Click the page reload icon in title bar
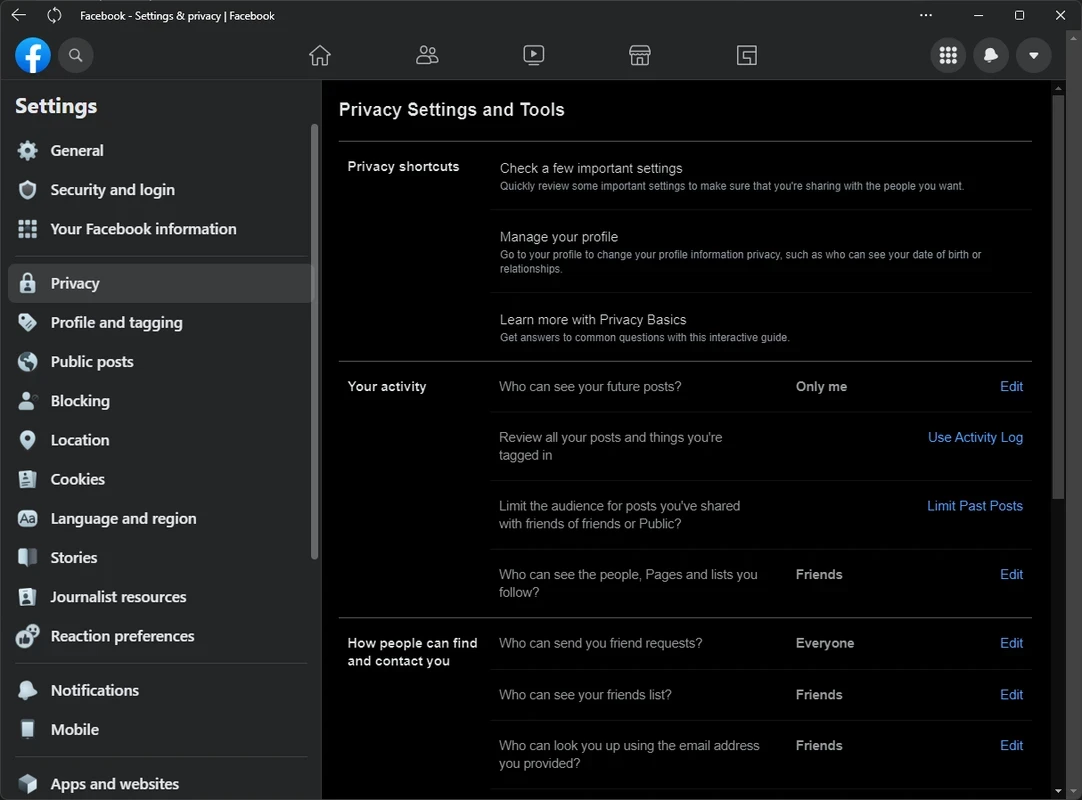 (x=54, y=15)
